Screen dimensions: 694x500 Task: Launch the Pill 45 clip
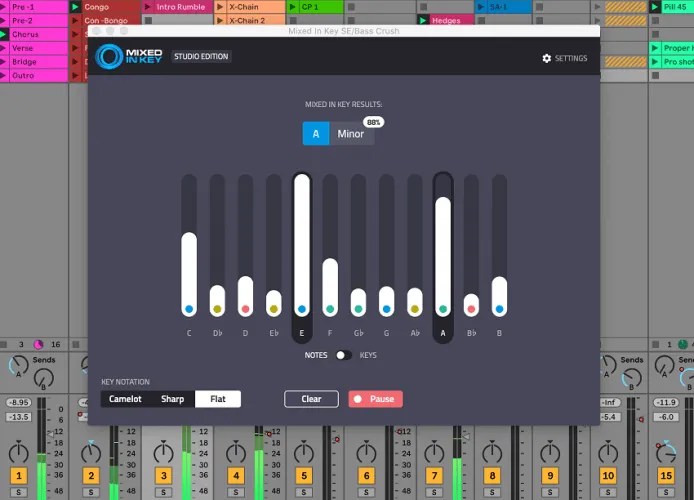[671, 7]
